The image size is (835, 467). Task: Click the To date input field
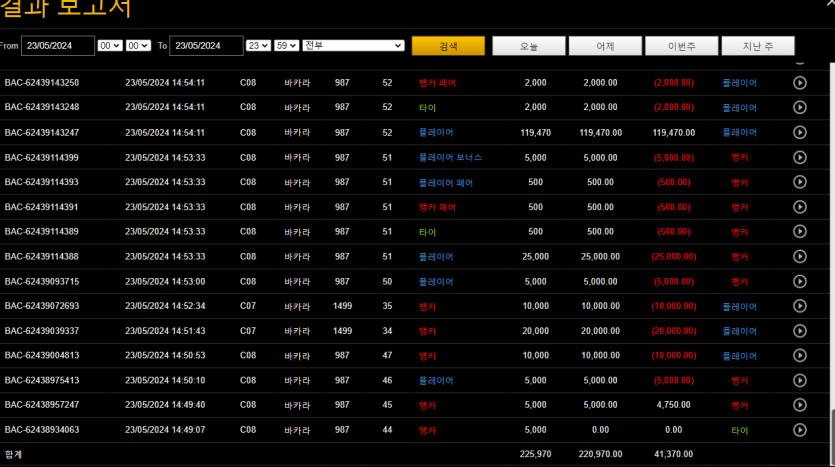point(206,46)
